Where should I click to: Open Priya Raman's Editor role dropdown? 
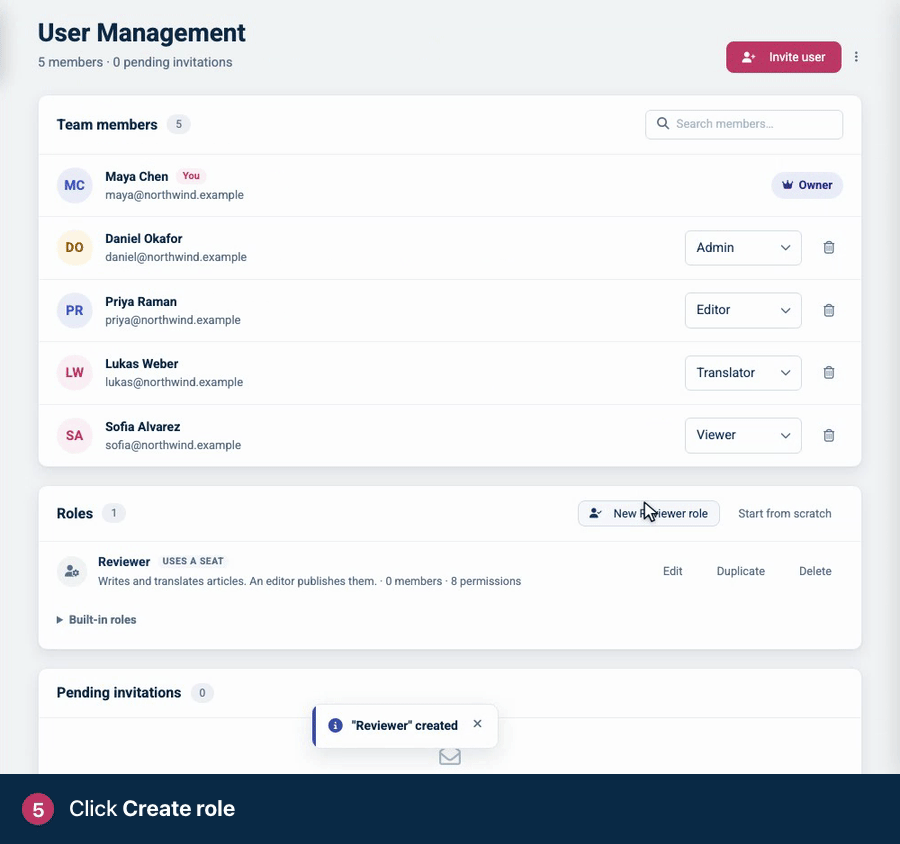point(743,310)
